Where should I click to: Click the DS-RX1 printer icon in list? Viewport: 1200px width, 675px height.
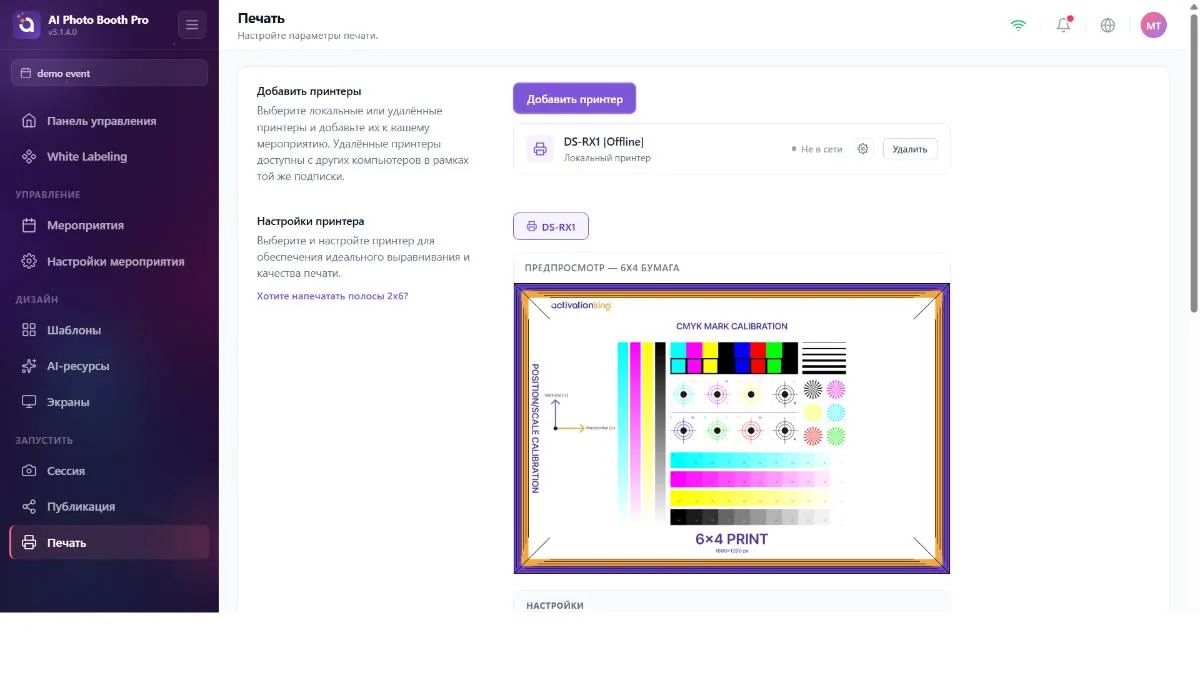pyautogui.click(x=540, y=149)
